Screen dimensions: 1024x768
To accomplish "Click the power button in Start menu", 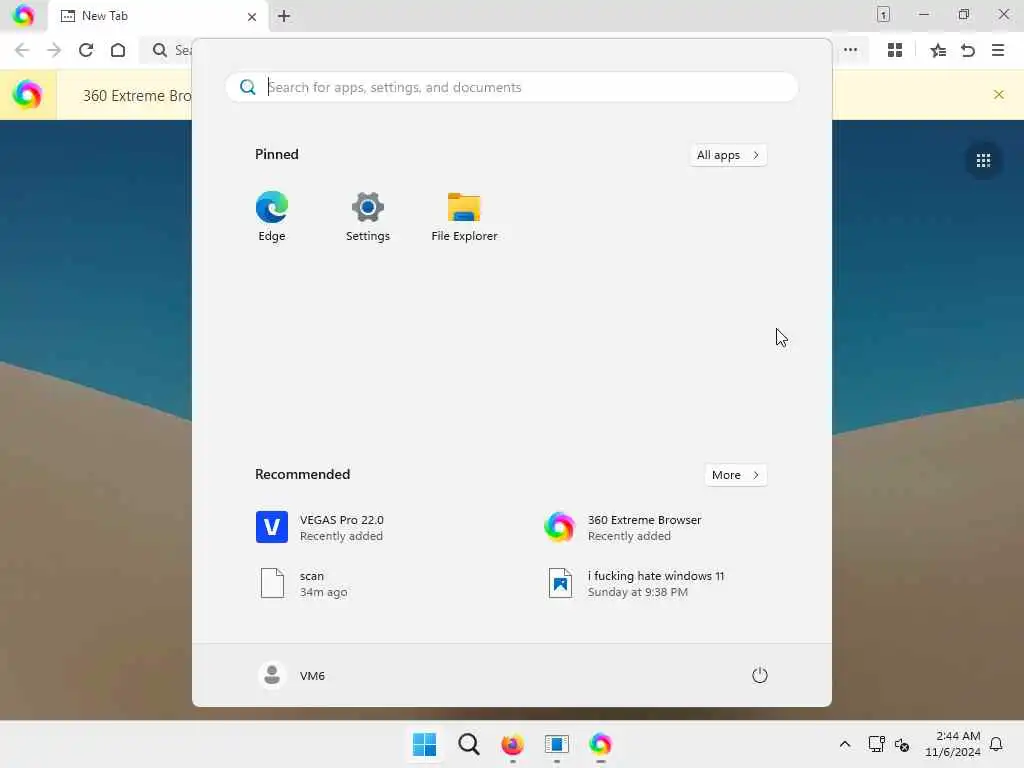I will coord(760,675).
